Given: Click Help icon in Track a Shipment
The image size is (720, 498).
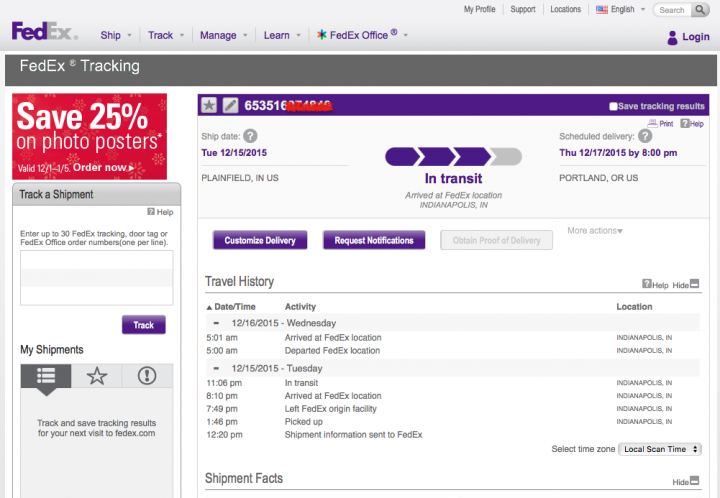Looking at the screenshot, I should click(x=151, y=212).
